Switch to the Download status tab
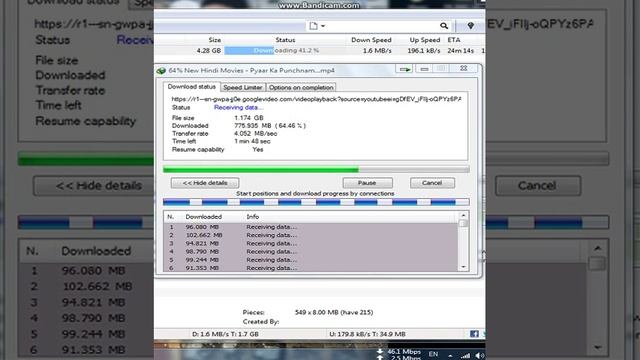 click(x=191, y=87)
